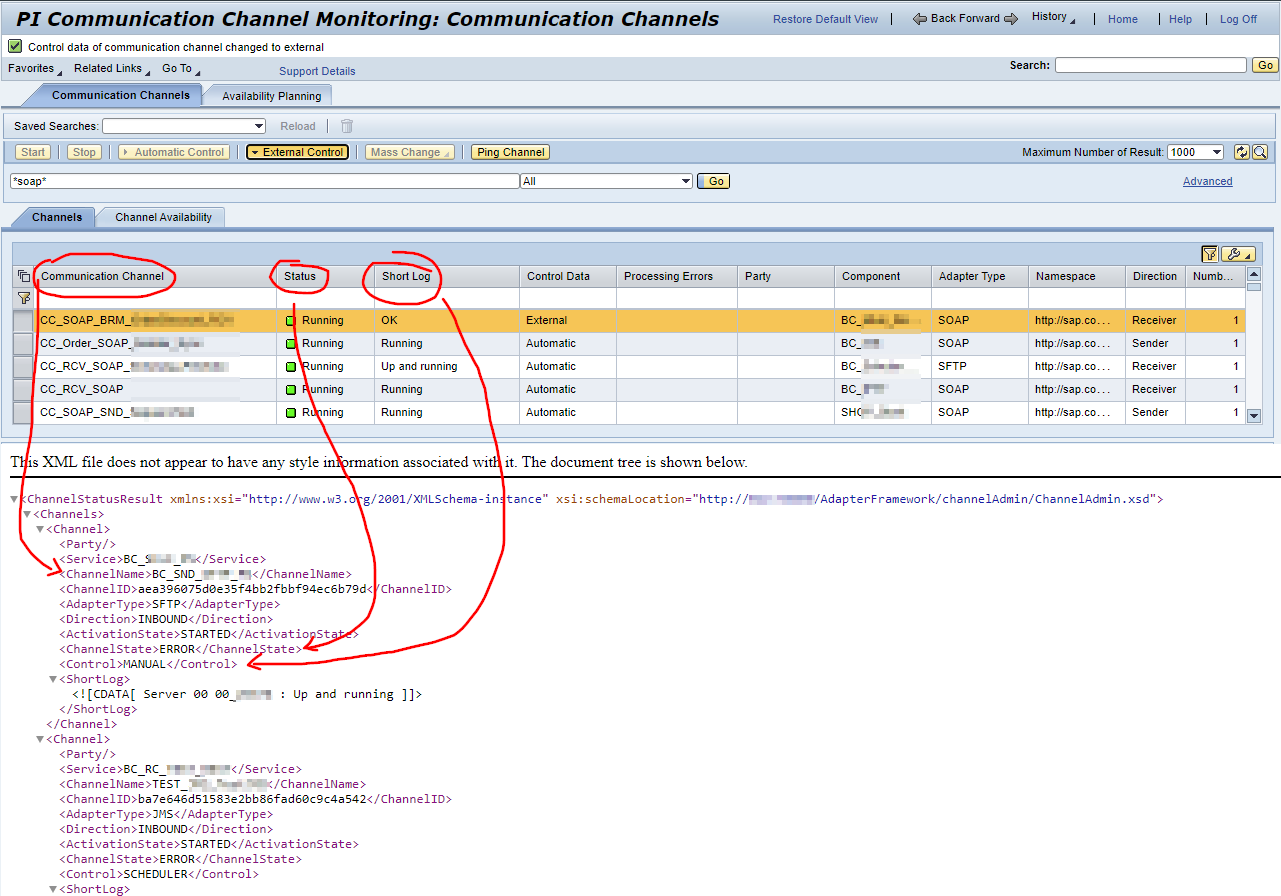Click green status icon of CC_SOAP_SND row
The width and height of the screenshot is (1281, 896).
(x=291, y=413)
